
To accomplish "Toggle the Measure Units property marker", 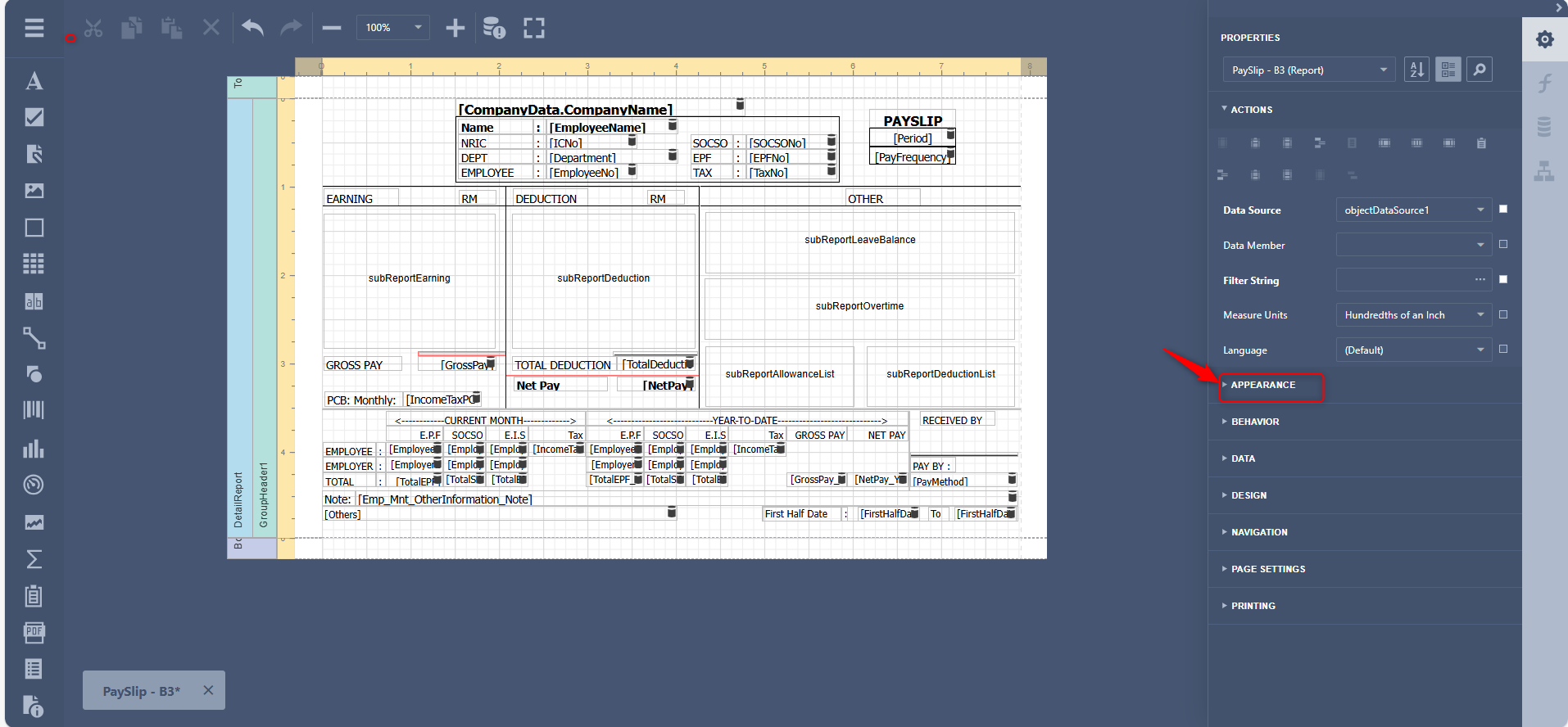I will point(1503,314).
